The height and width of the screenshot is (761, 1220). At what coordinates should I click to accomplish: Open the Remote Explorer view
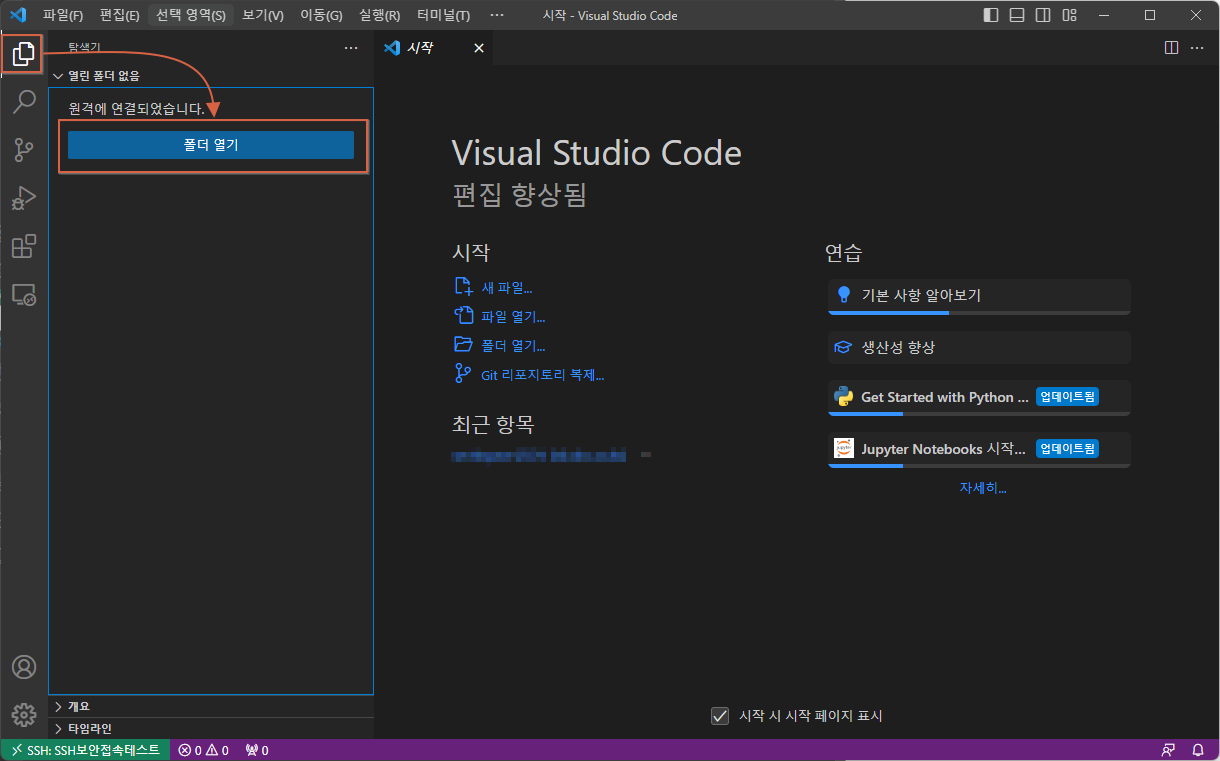[x=23, y=294]
